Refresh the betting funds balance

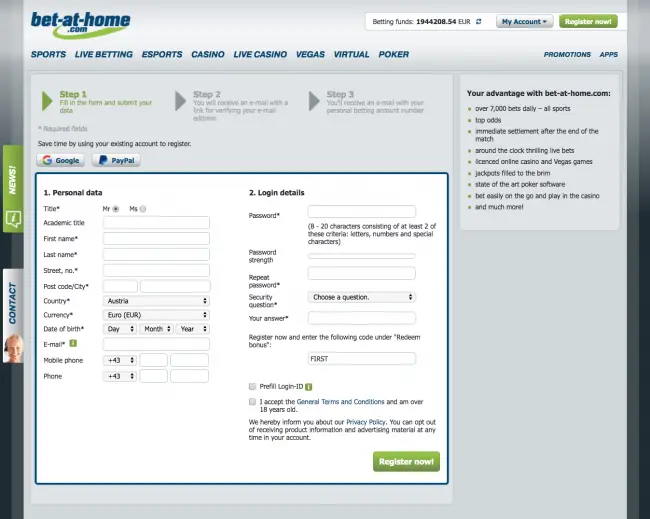(478, 21)
